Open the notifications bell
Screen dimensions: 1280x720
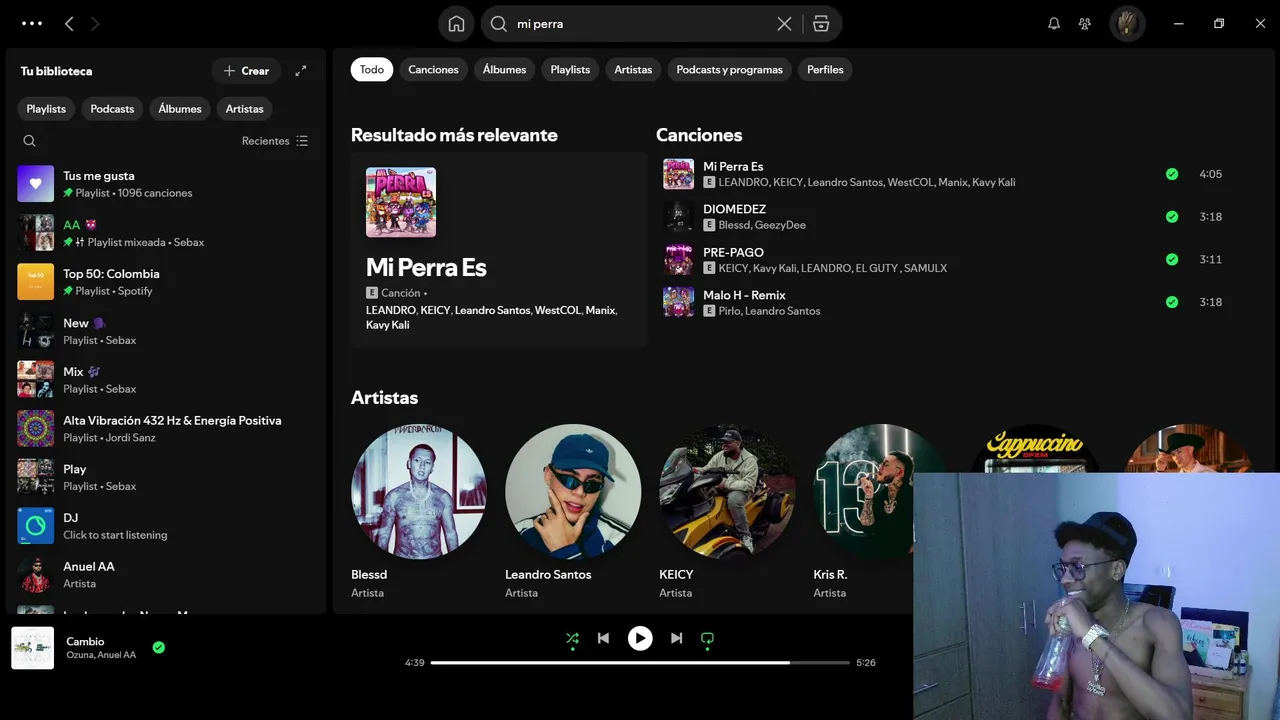(1054, 24)
